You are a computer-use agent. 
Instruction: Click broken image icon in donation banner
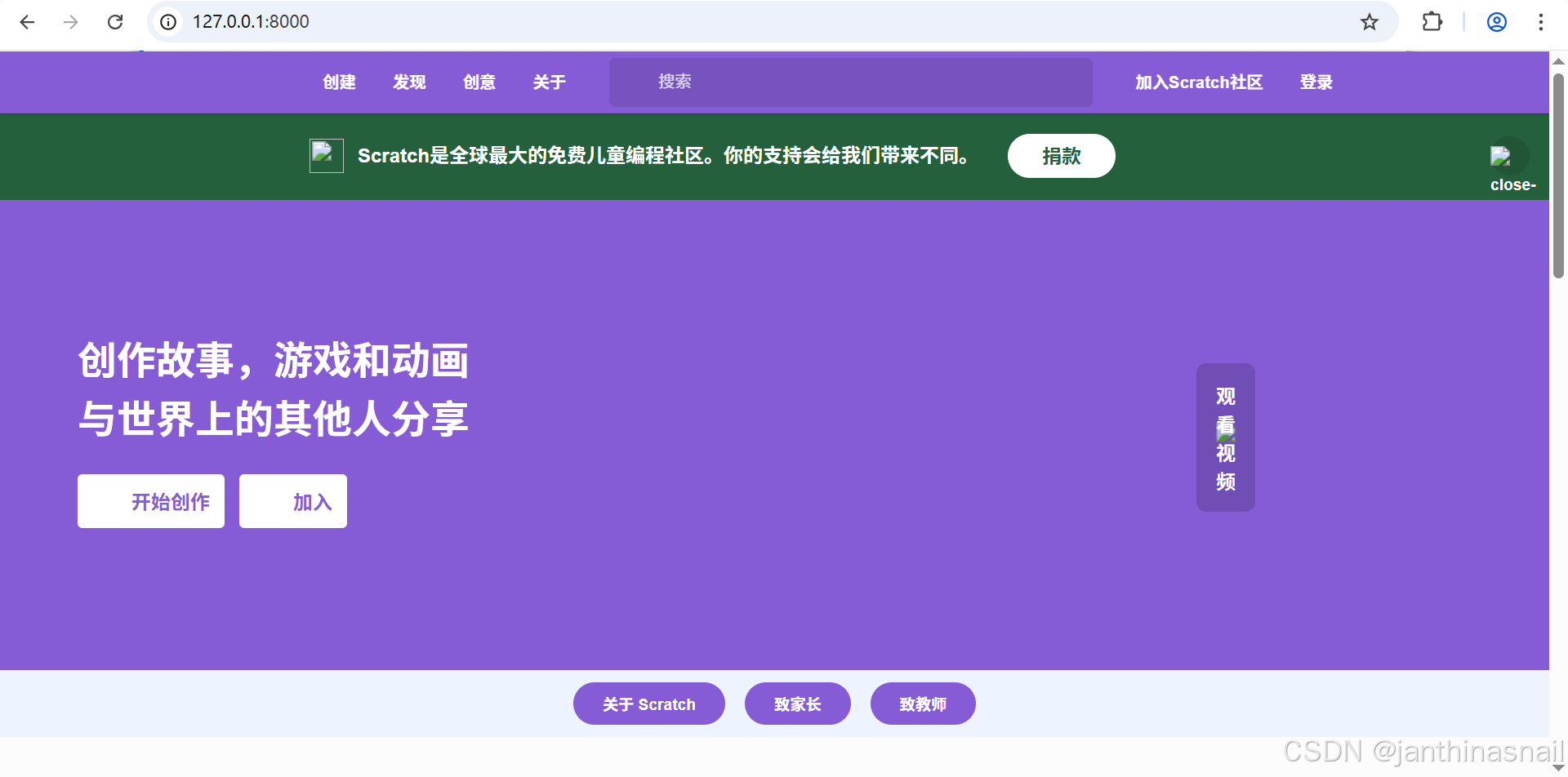coord(326,155)
